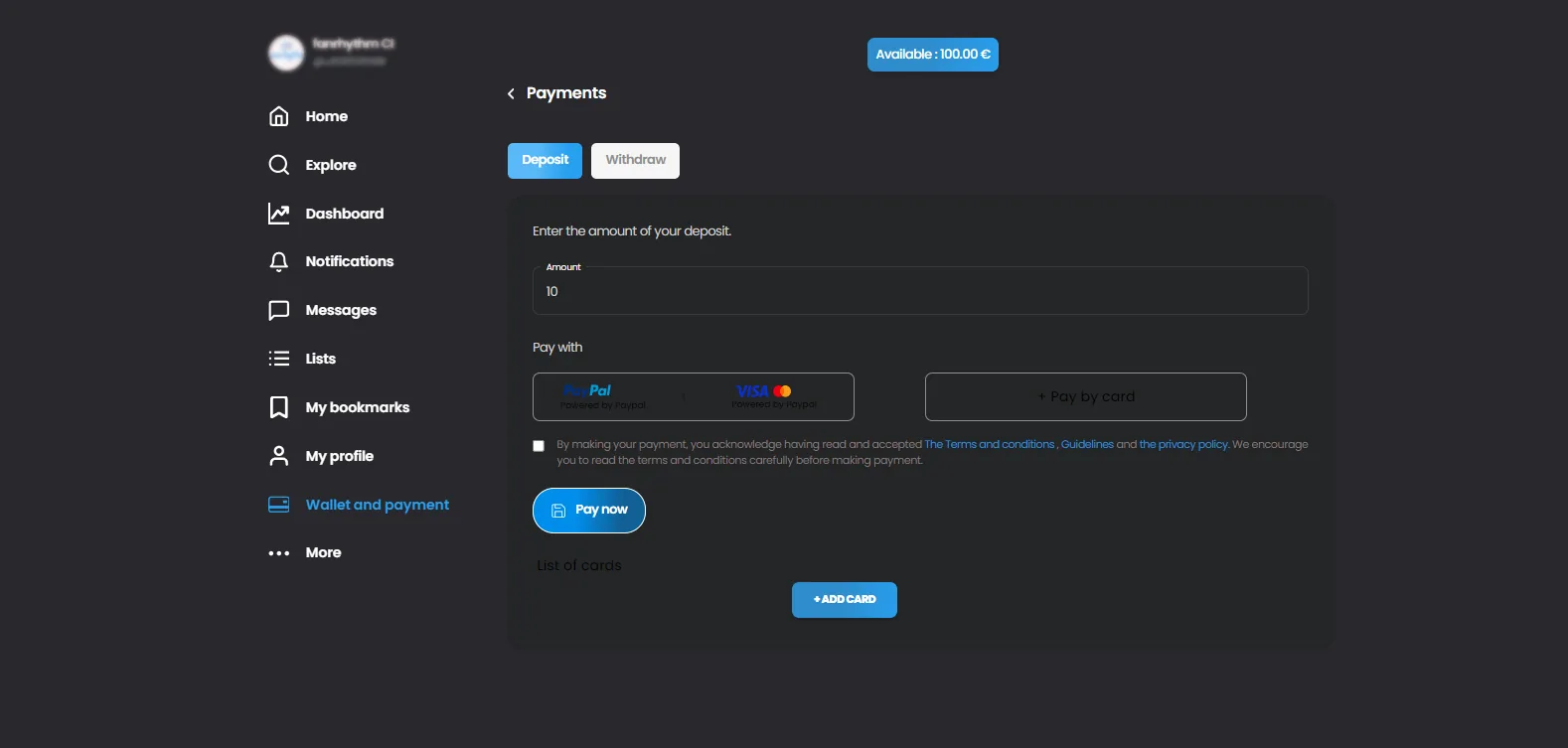Click the + ADD CARD button

coord(845,600)
